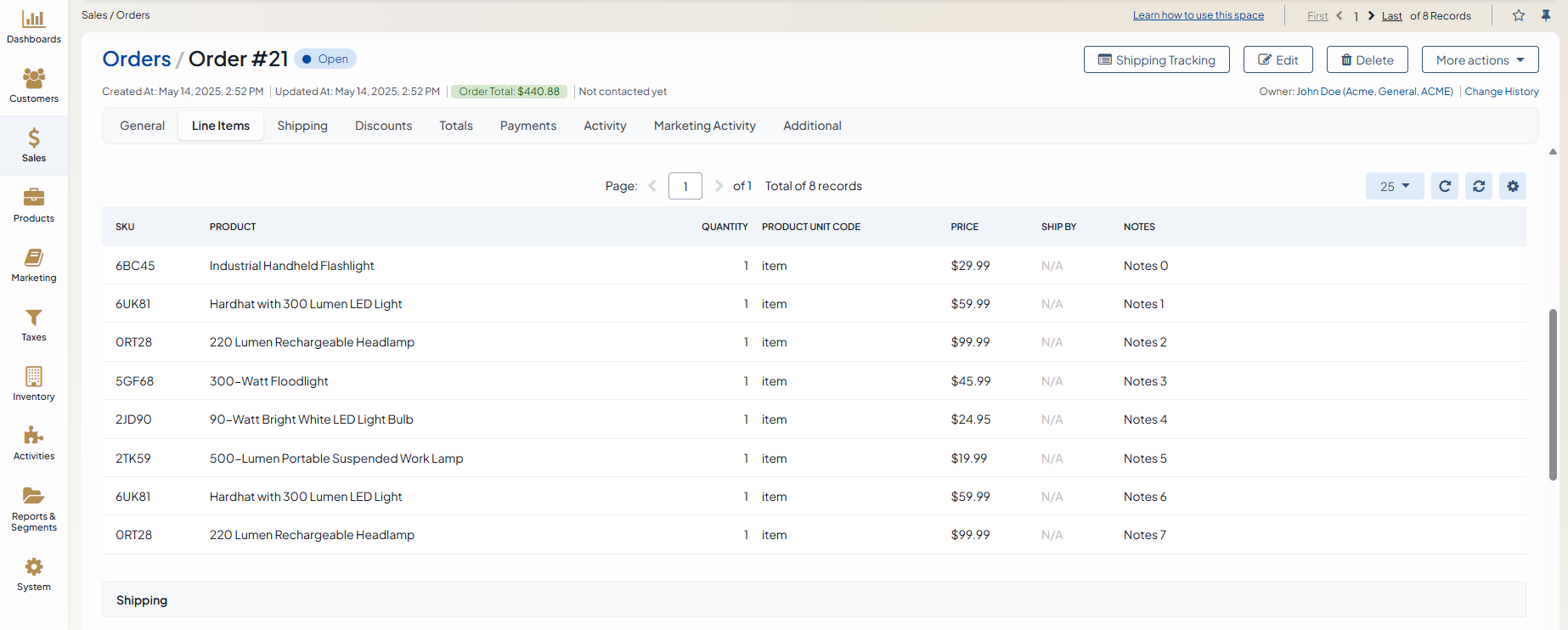Expand the More actions dropdown
Image resolution: width=1568 pixels, height=630 pixels.
tap(1480, 60)
